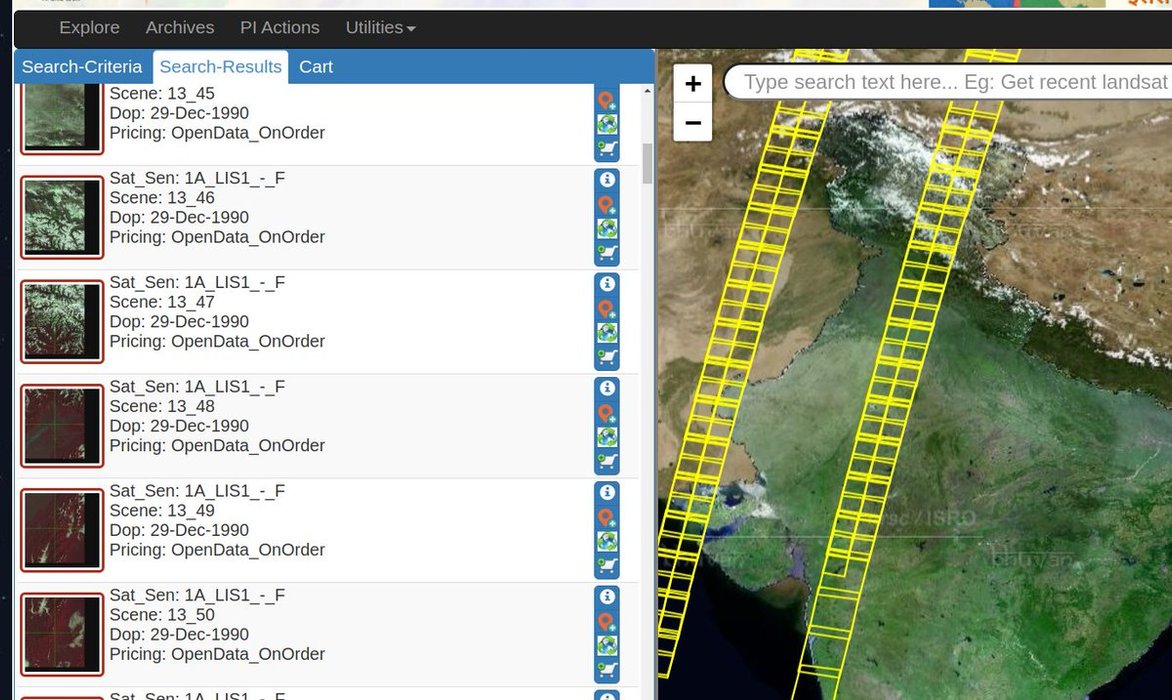Viewport: 1172px width, 700px height.
Task: Open info for scene 13_50
Action: 606,597
